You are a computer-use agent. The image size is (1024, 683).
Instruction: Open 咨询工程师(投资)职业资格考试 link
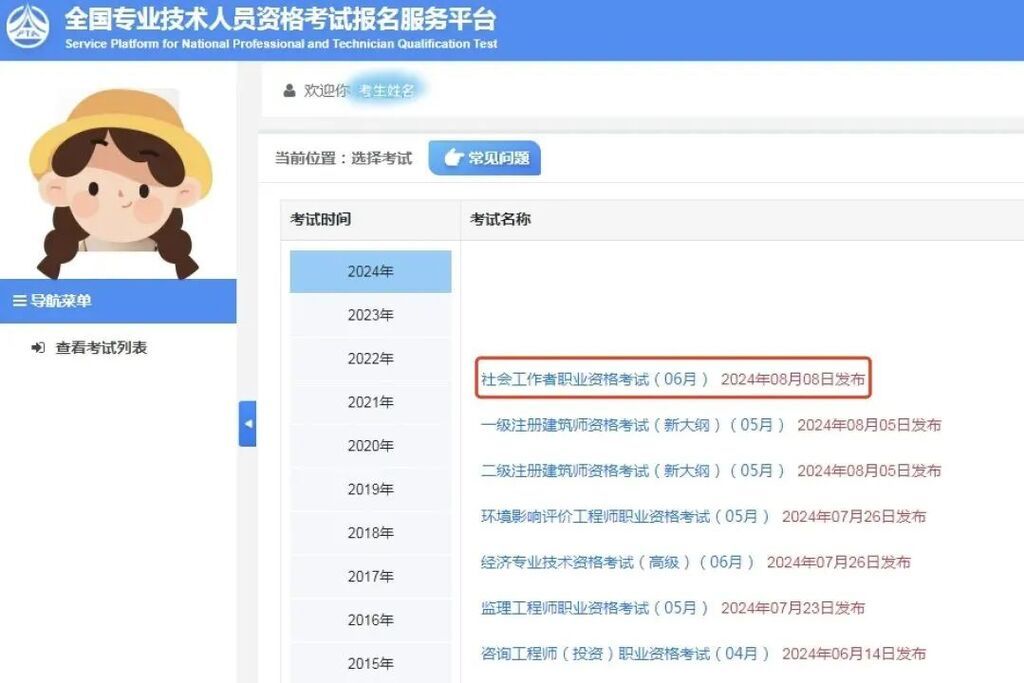point(625,654)
